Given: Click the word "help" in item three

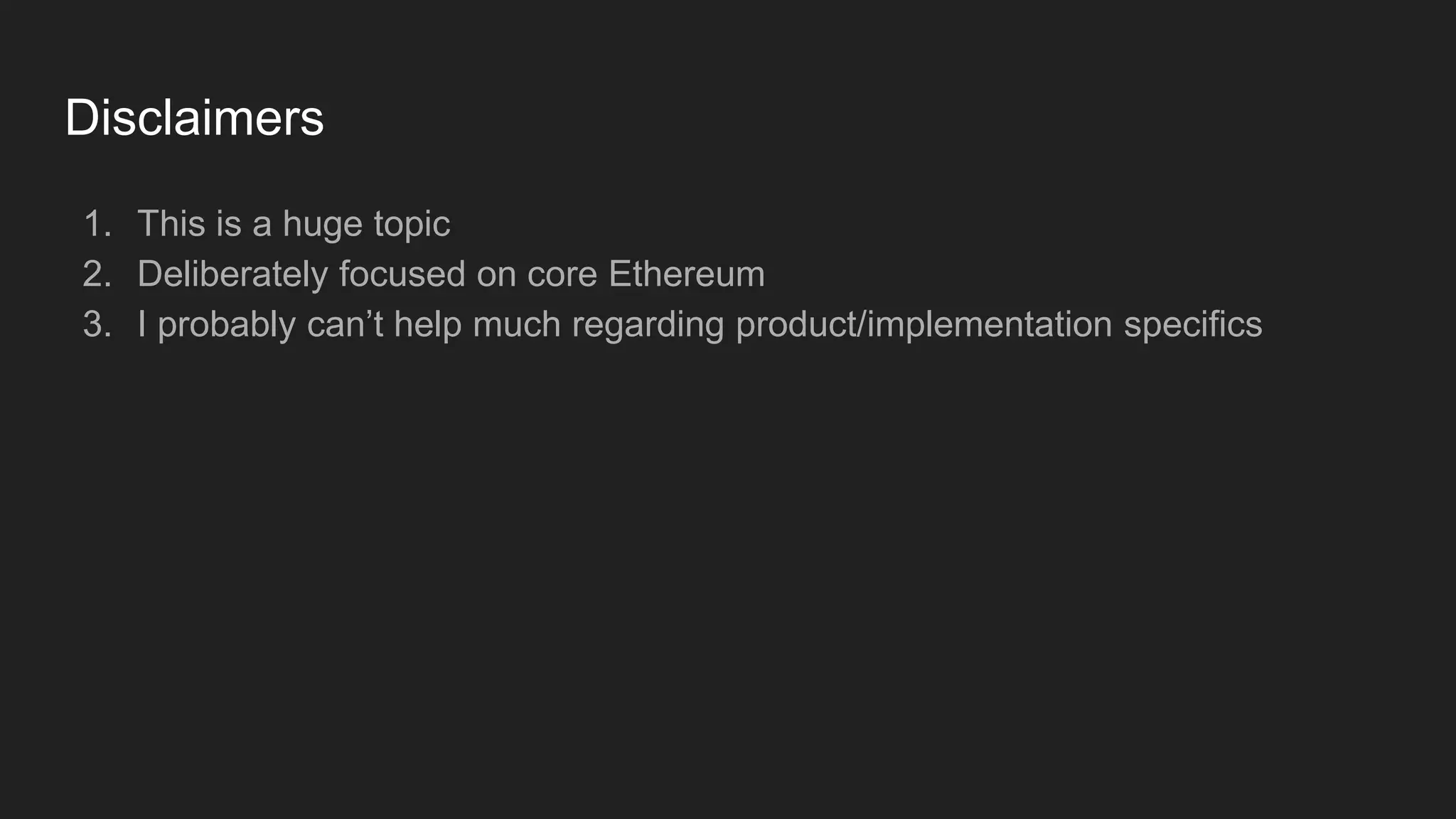Looking at the screenshot, I should (x=427, y=325).
